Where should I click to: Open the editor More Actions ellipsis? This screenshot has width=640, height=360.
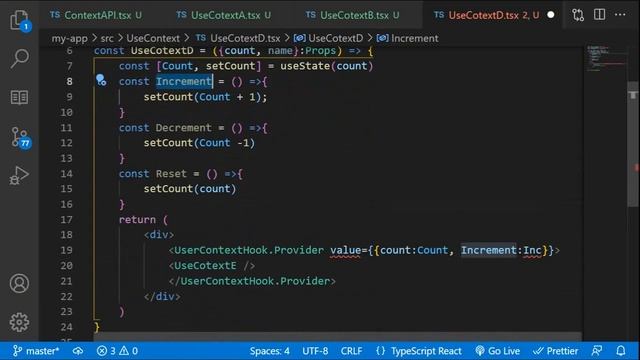tap(620, 15)
